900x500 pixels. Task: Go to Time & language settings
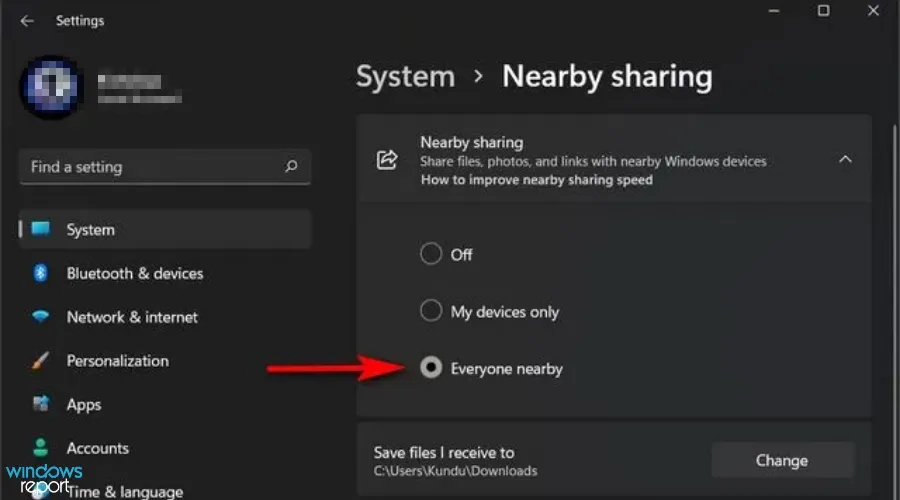pyautogui.click(x=125, y=491)
